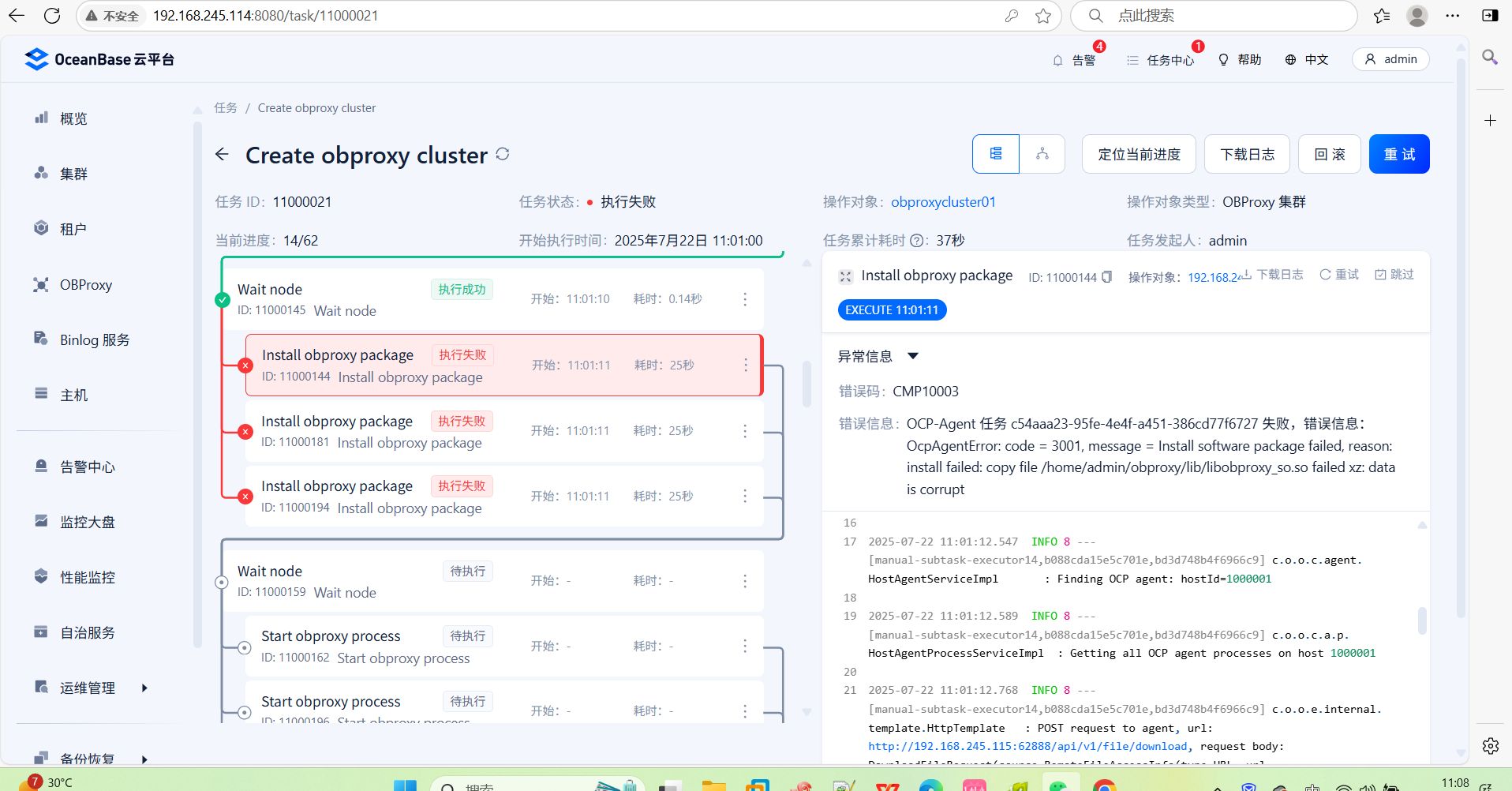Open more menu for subtask 11000144
This screenshot has height=791, width=1512.
click(746, 365)
